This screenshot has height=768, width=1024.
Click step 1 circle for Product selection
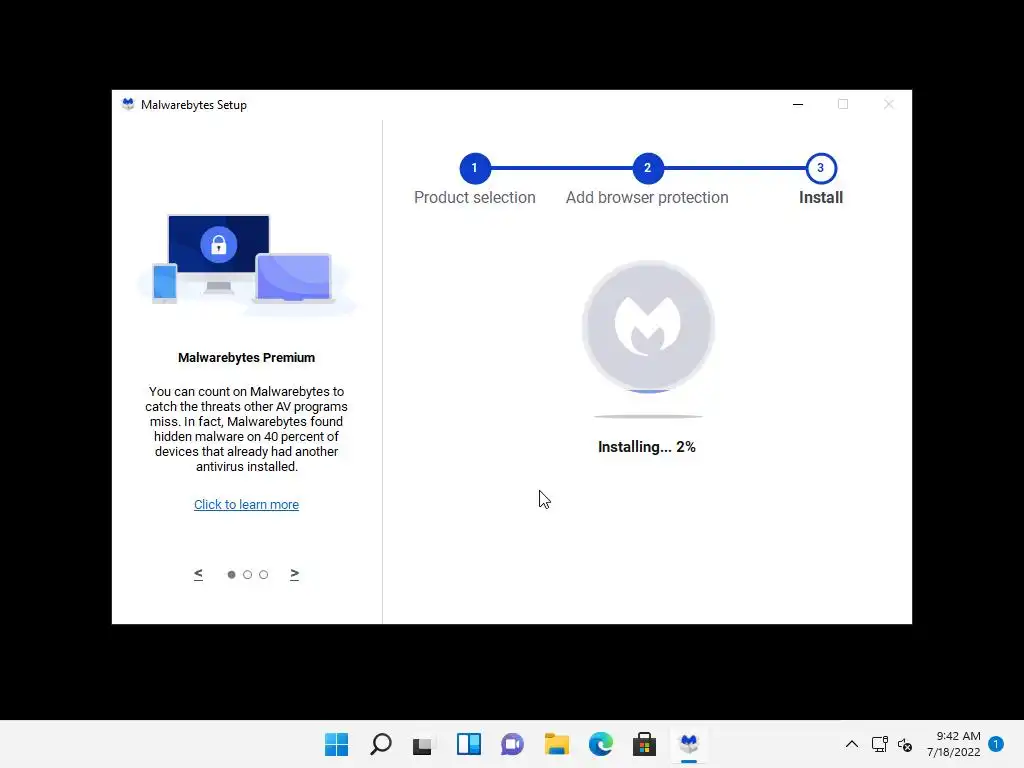[475, 168]
